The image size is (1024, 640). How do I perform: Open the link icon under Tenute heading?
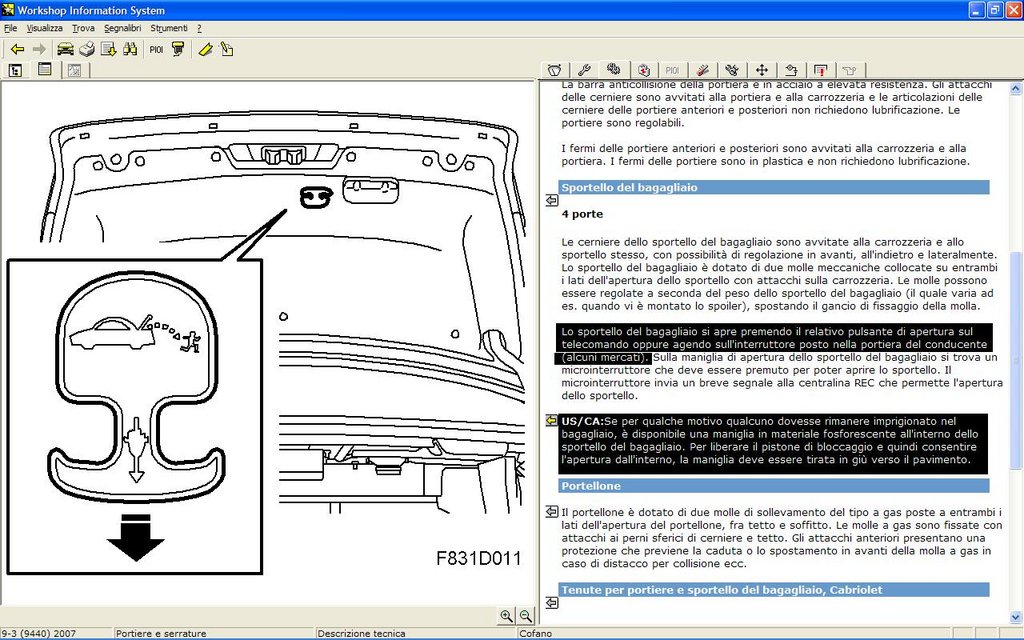552,603
